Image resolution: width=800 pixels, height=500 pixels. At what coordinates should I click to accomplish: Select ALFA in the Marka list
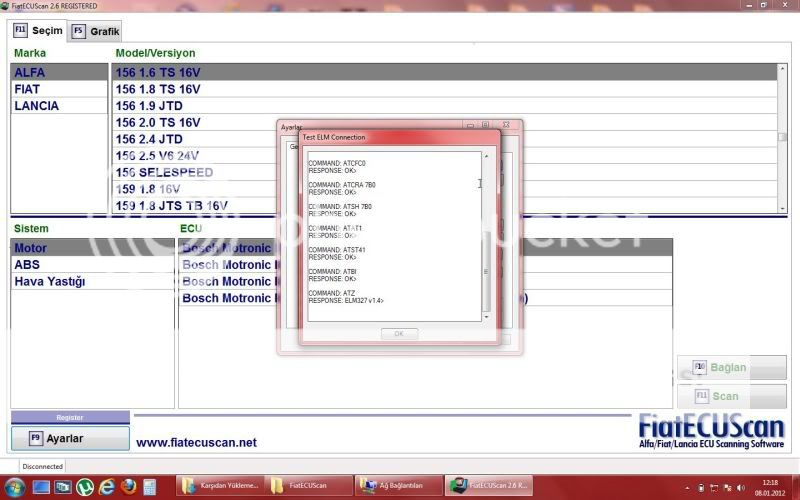pyautogui.click(x=59, y=72)
